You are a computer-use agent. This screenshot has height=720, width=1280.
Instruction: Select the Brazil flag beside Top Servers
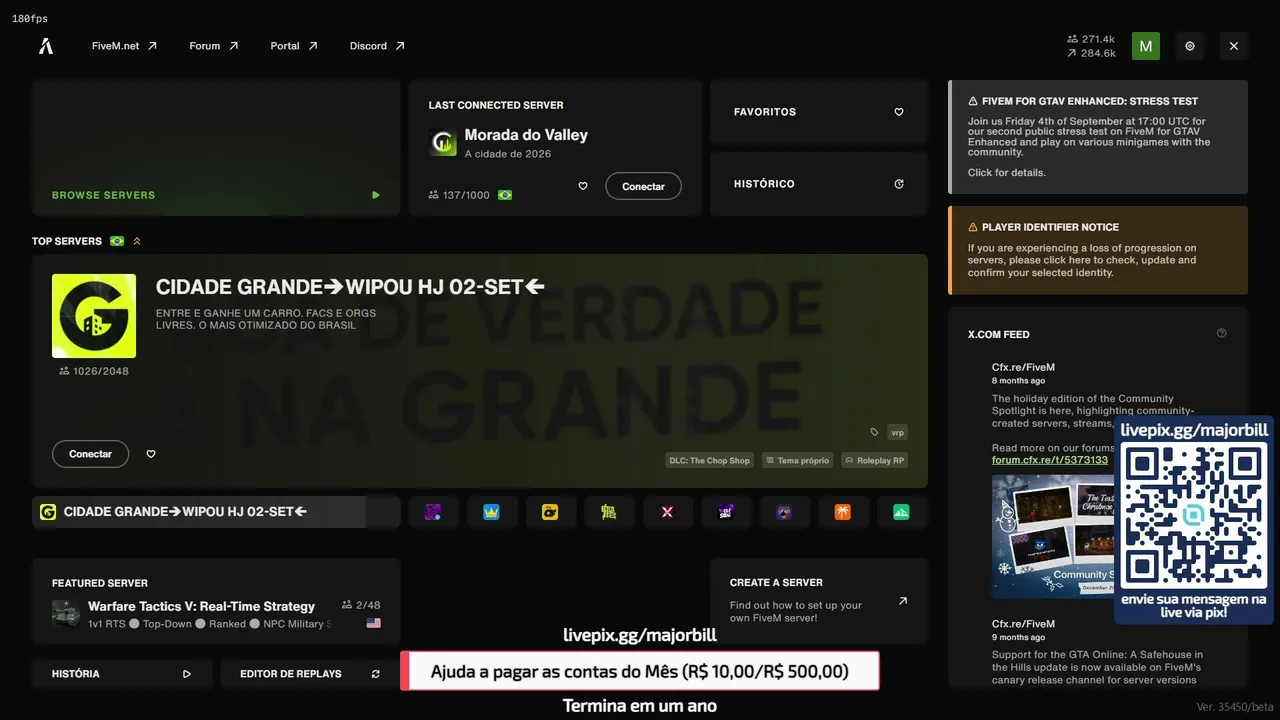point(117,241)
